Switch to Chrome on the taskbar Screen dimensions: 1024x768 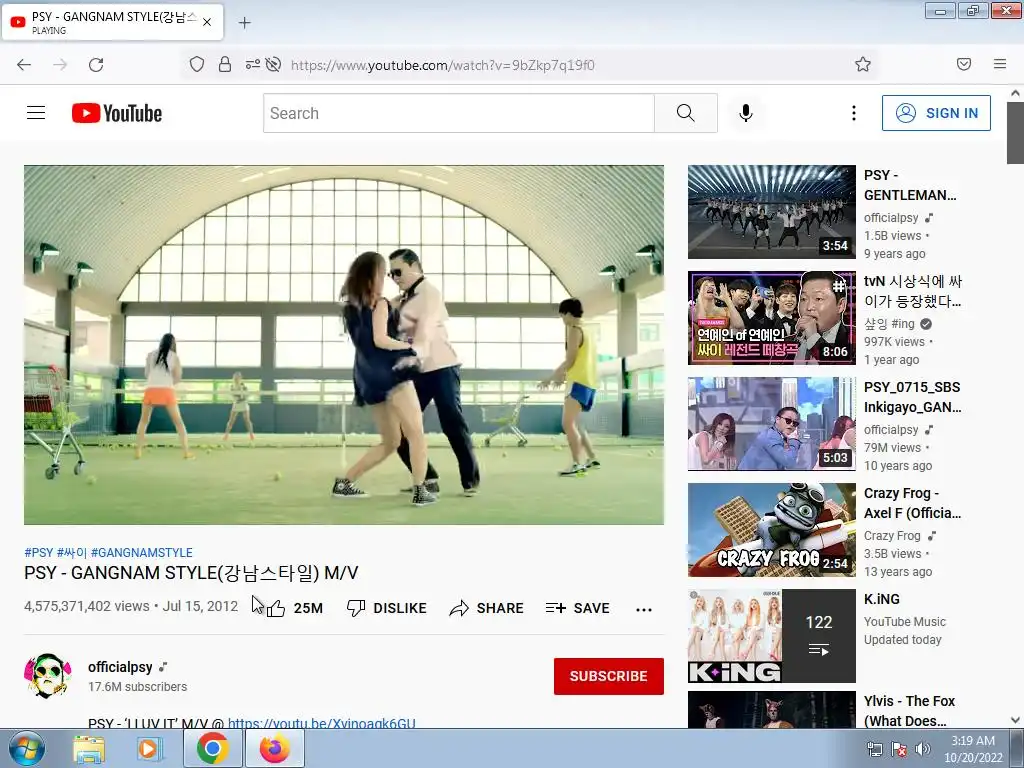click(x=212, y=748)
